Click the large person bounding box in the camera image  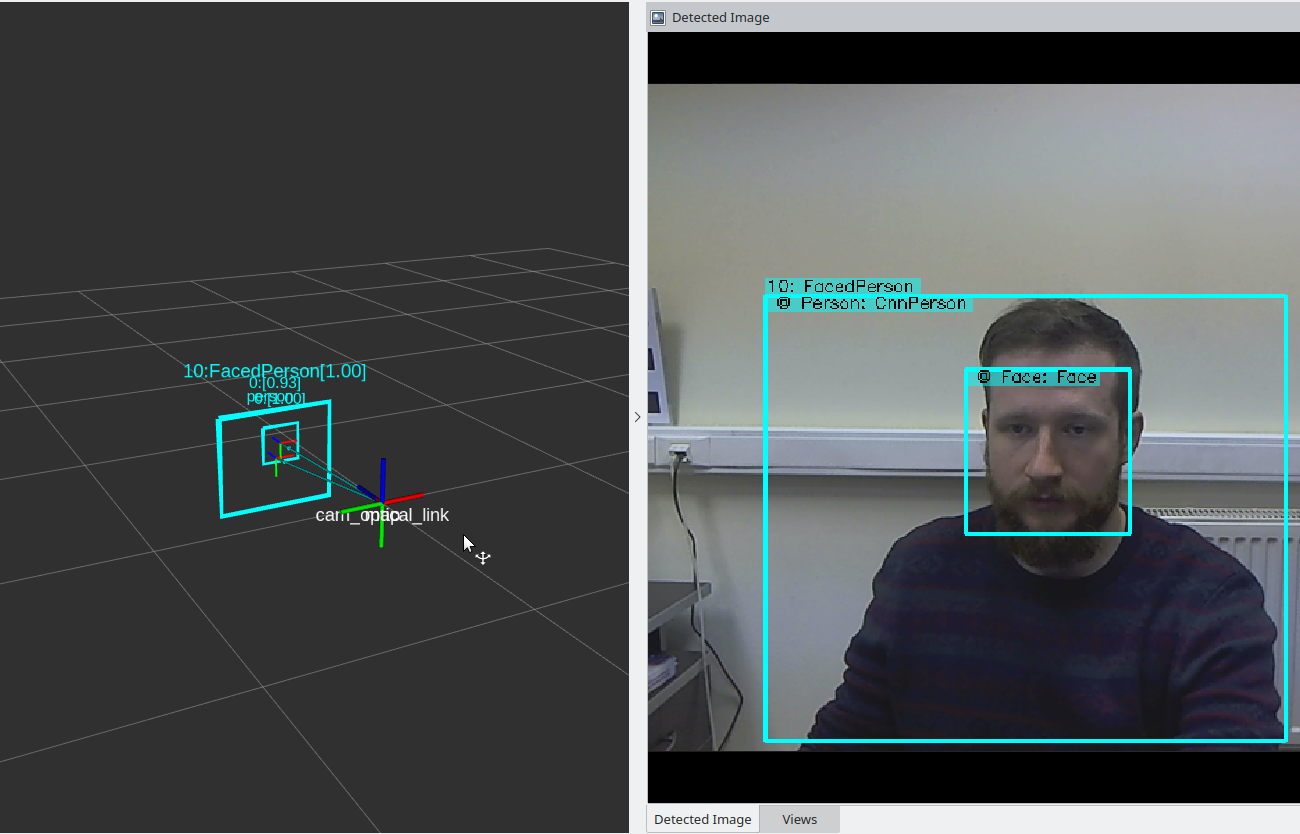[765, 600]
